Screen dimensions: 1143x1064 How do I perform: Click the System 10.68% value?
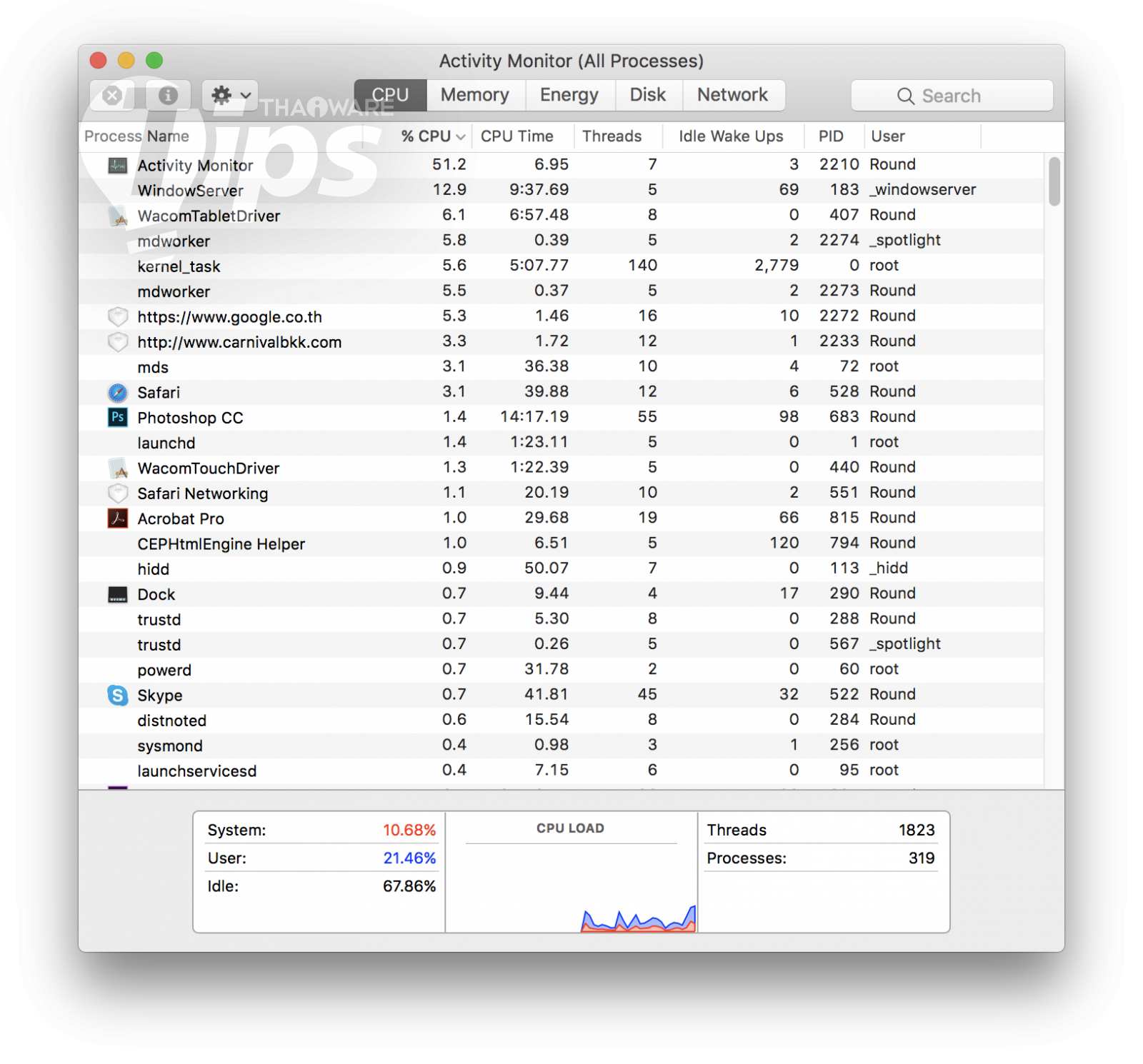(409, 830)
